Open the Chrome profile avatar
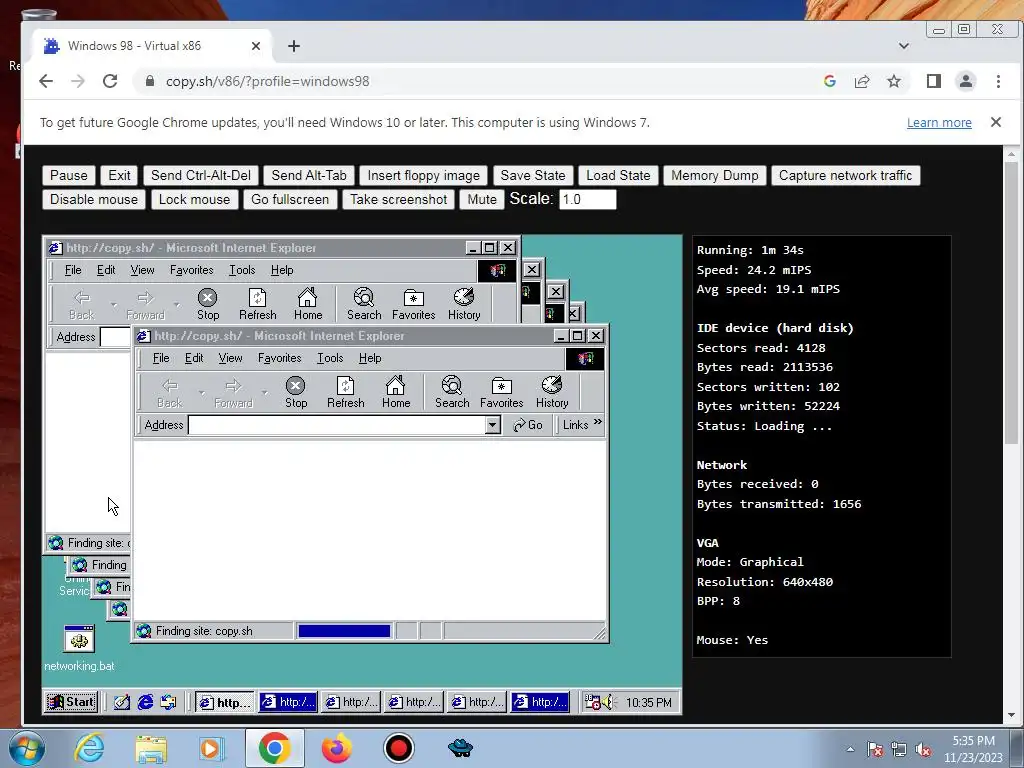 [x=965, y=81]
